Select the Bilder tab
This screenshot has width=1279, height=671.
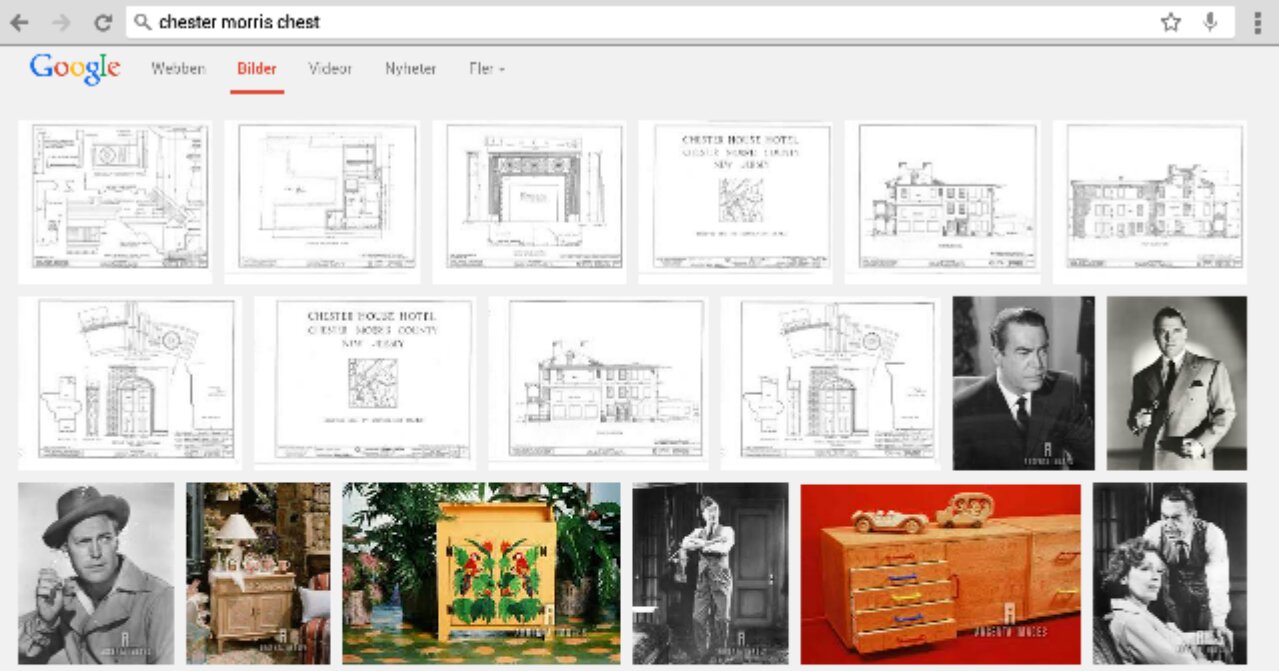tap(257, 69)
